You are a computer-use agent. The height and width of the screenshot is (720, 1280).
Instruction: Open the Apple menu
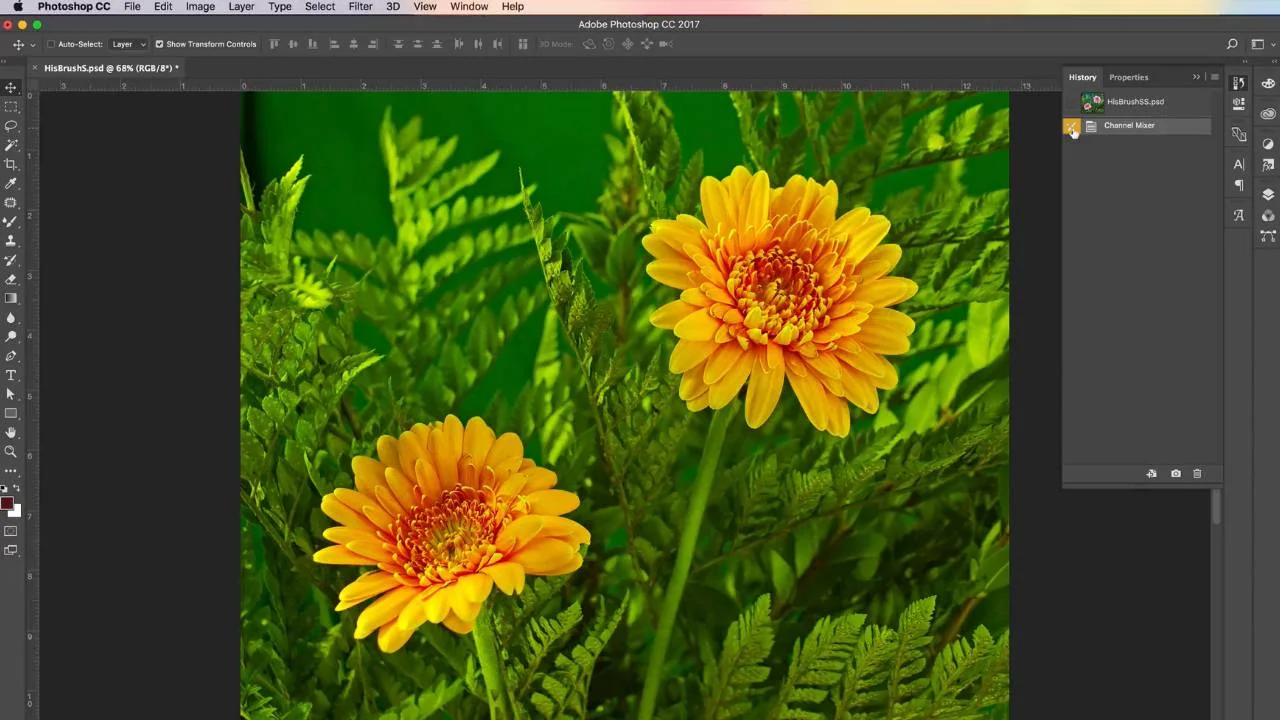pyautogui.click(x=18, y=6)
